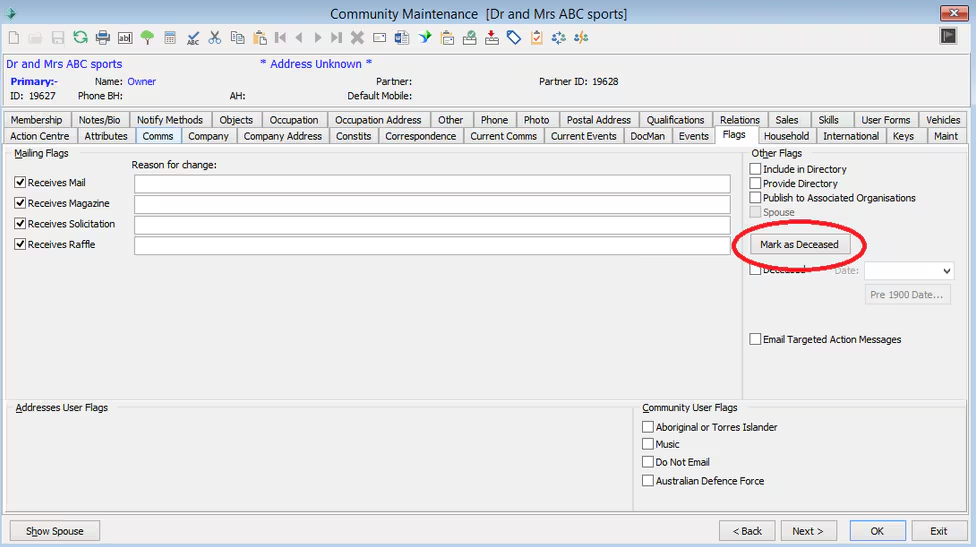Image resolution: width=976 pixels, height=547 pixels.
Task: Tick Aboriginal or Torres Islander flag
Action: [648, 427]
